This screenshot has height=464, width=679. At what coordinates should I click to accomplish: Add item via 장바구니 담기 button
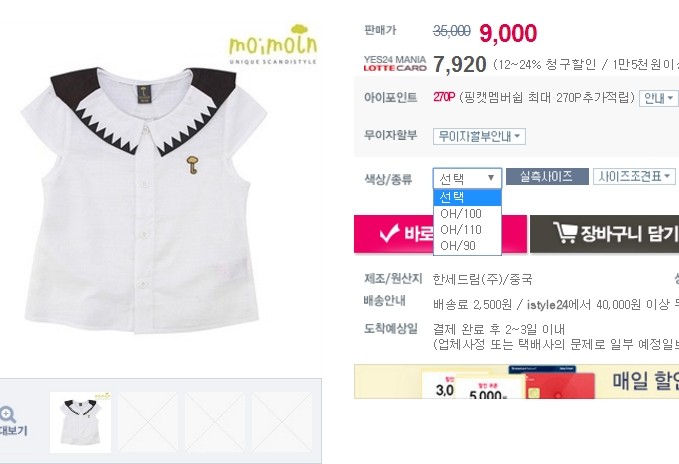coord(605,234)
